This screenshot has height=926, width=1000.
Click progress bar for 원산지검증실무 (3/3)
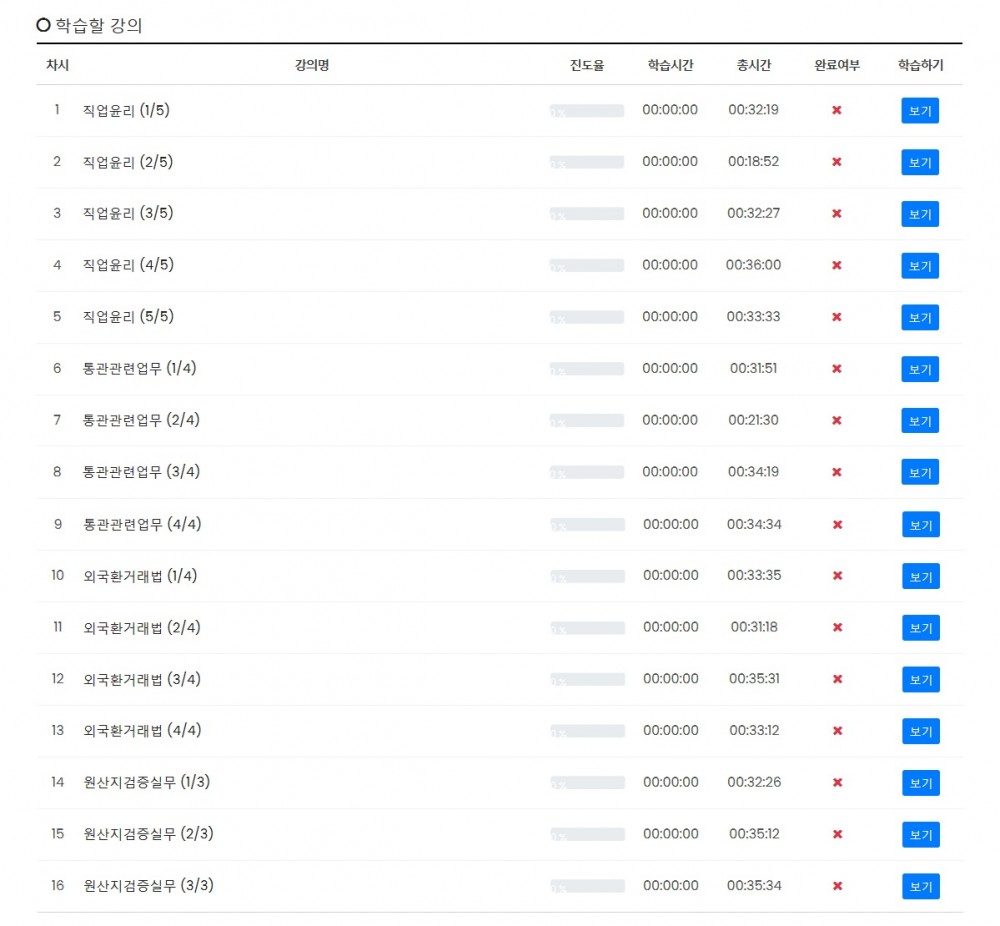point(587,886)
